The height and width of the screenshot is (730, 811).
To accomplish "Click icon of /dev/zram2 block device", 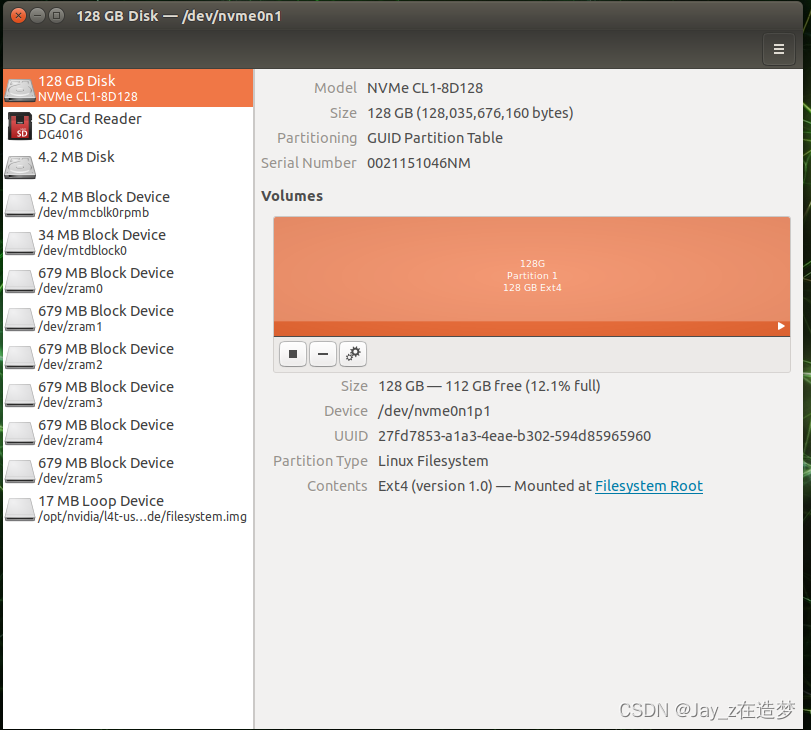I will (x=20, y=357).
